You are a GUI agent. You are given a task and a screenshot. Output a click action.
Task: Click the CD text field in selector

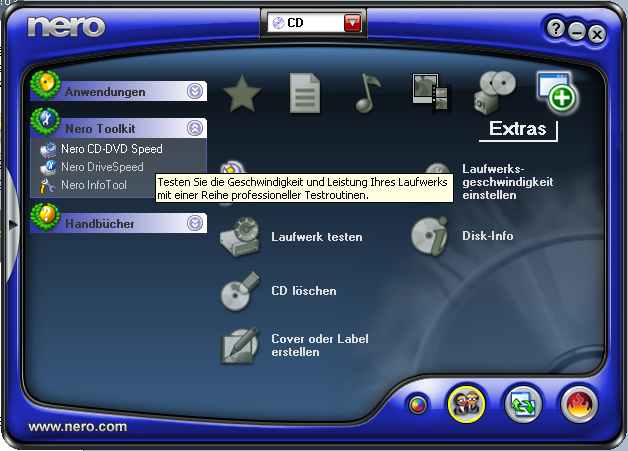pyautogui.click(x=305, y=23)
